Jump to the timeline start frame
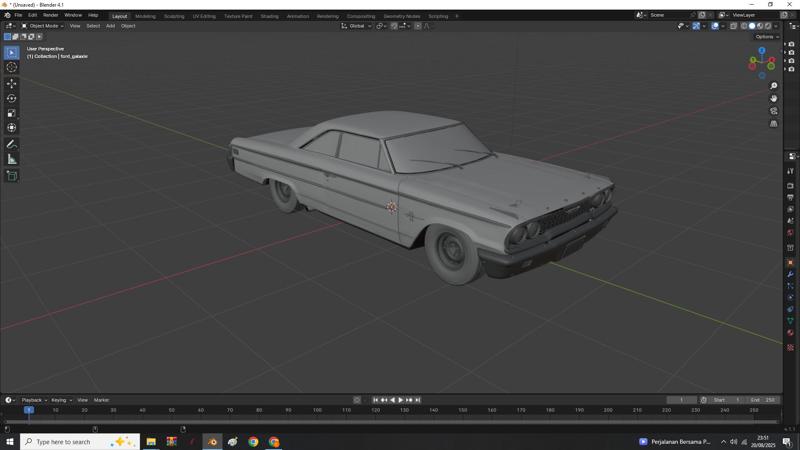The image size is (800, 450). pyautogui.click(x=376, y=400)
